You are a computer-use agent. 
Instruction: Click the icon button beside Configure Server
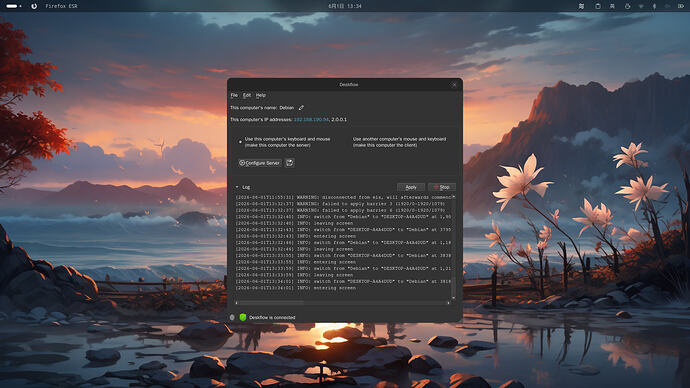[290, 163]
